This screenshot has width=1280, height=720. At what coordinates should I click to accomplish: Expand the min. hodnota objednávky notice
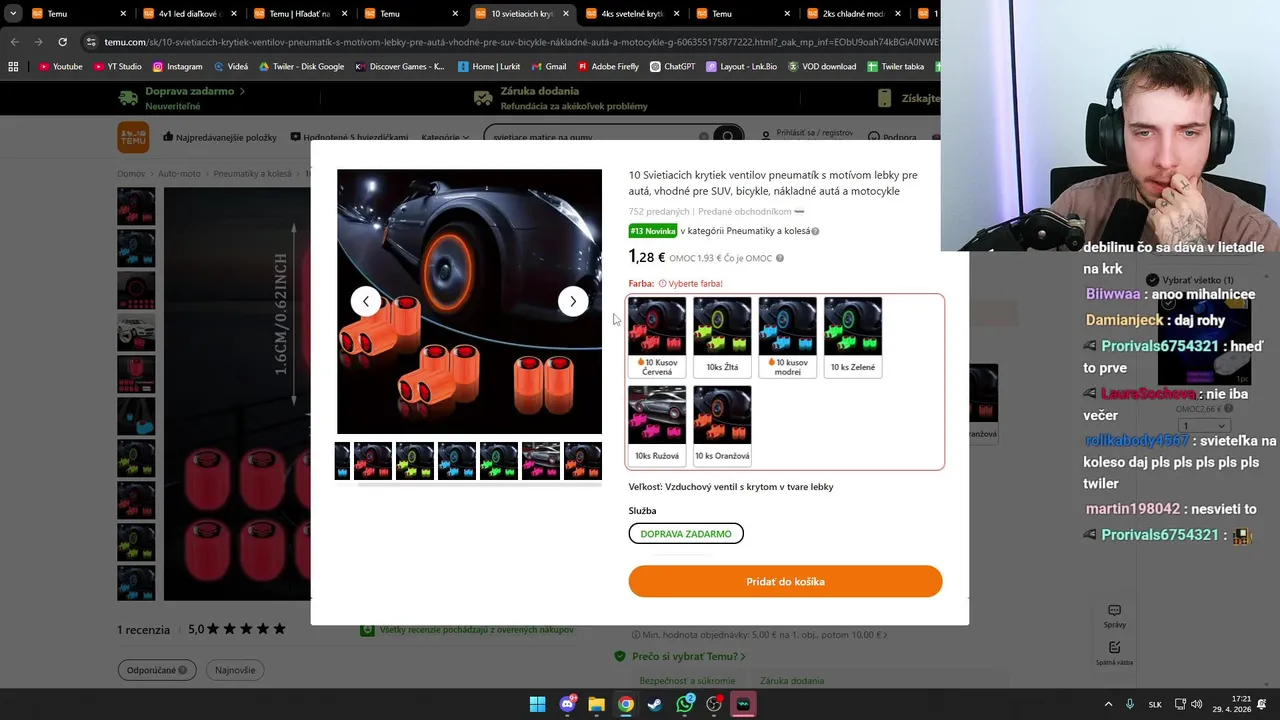tap(759, 634)
